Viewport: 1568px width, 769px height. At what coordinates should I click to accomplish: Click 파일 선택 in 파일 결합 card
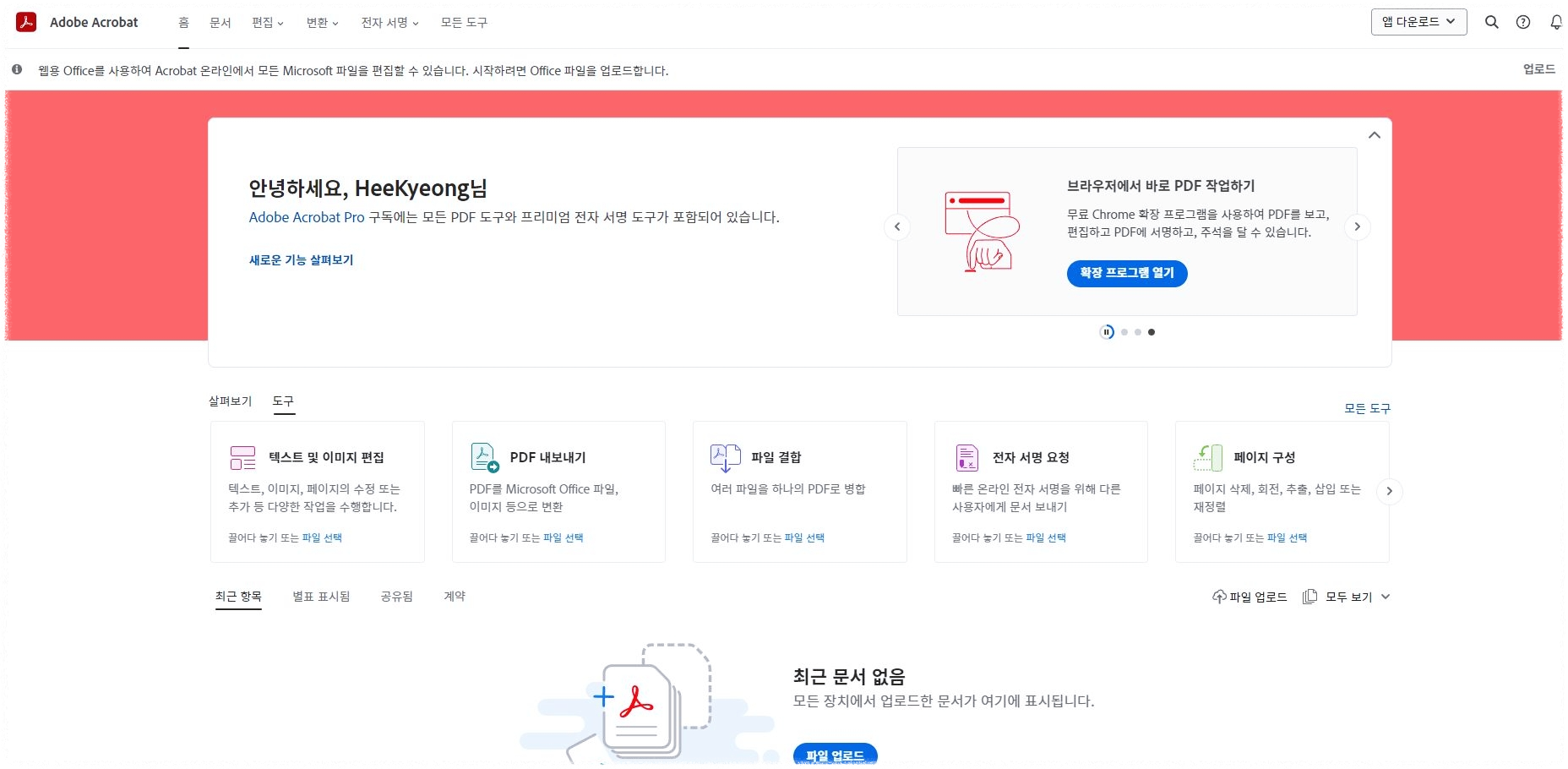click(x=804, y=537)
